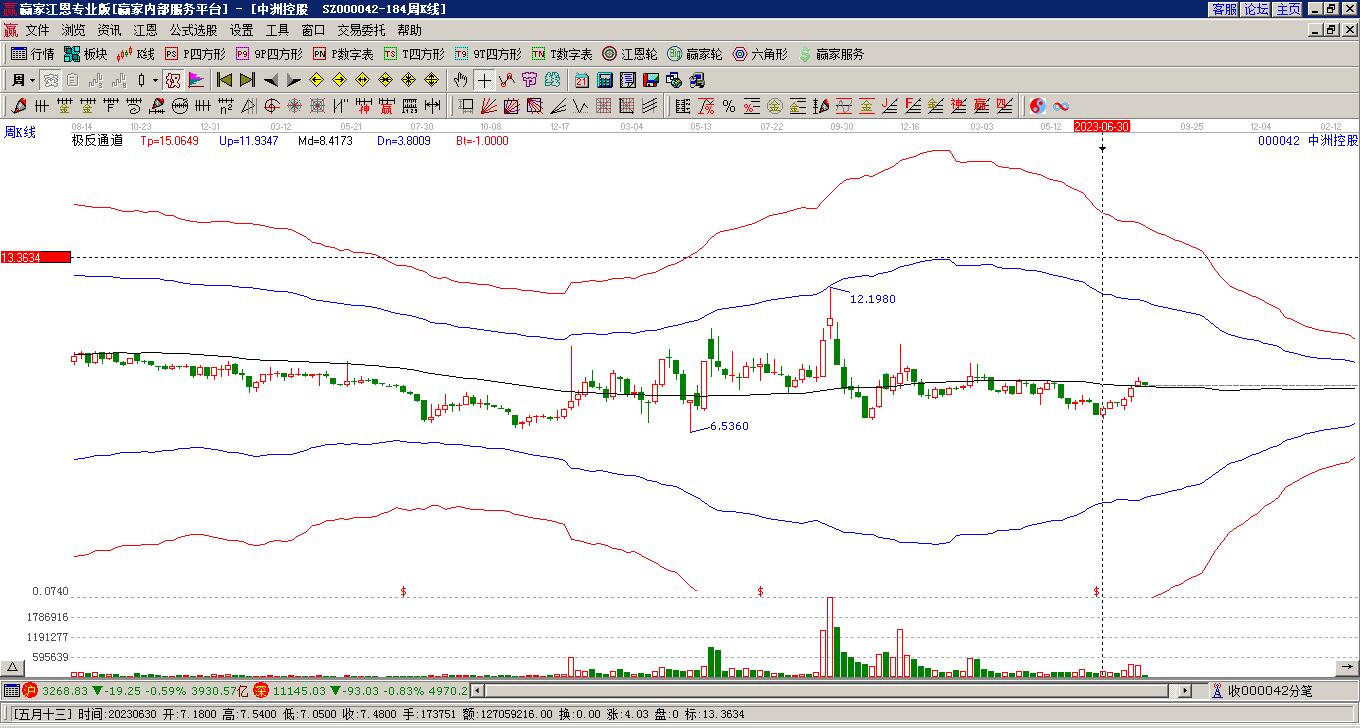Viewport: 1360px width, 728px height.
Task: Select the circled cross target tool
Action: coord(272,106)
